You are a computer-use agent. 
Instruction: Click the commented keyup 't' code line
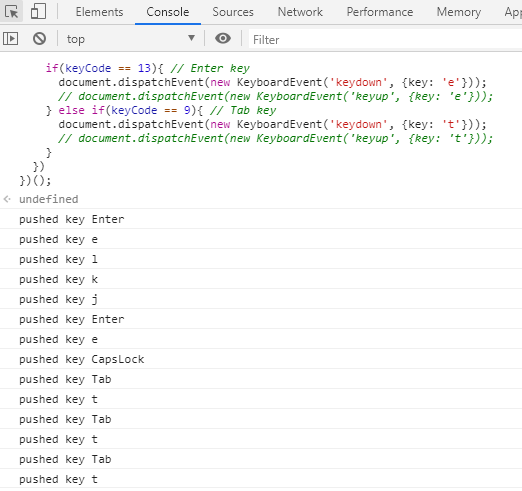point(276,138)
